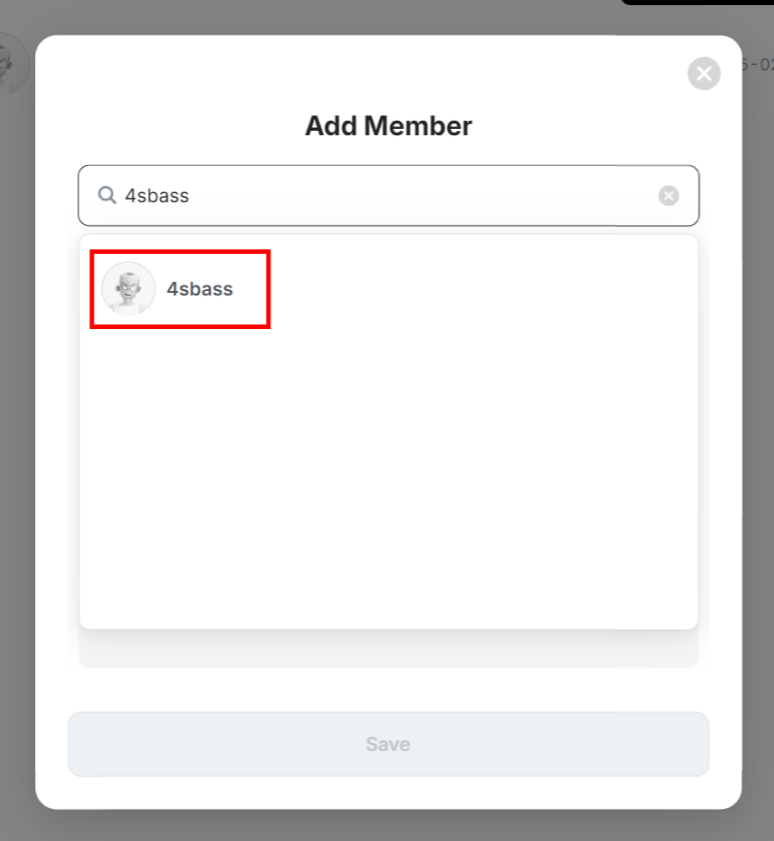Clear the search field text
774x841 pixels.
pyautogui.click(x=669, y=196)
